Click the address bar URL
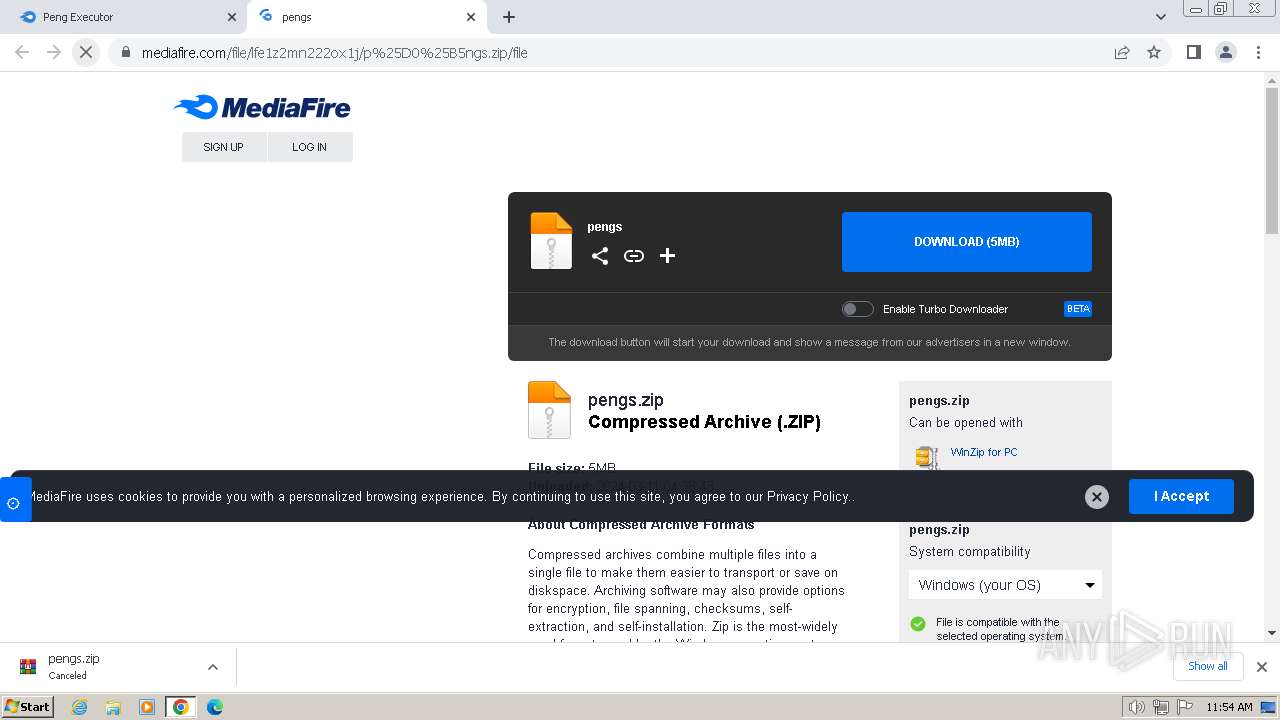Viewport: 1280px width, 720px height. pos(334,53)
